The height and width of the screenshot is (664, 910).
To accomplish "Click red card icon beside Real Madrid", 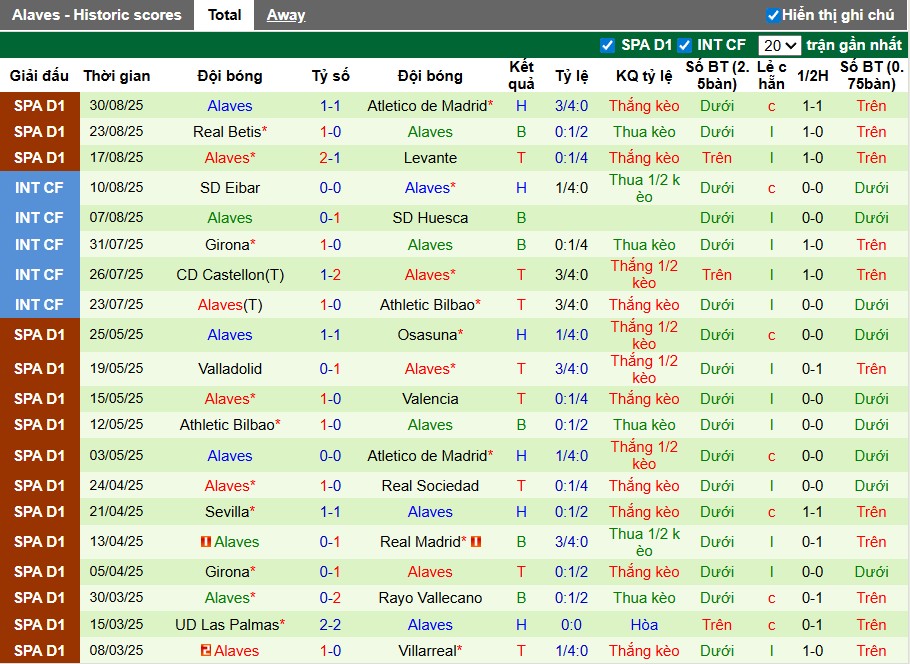I will [476, 542].
